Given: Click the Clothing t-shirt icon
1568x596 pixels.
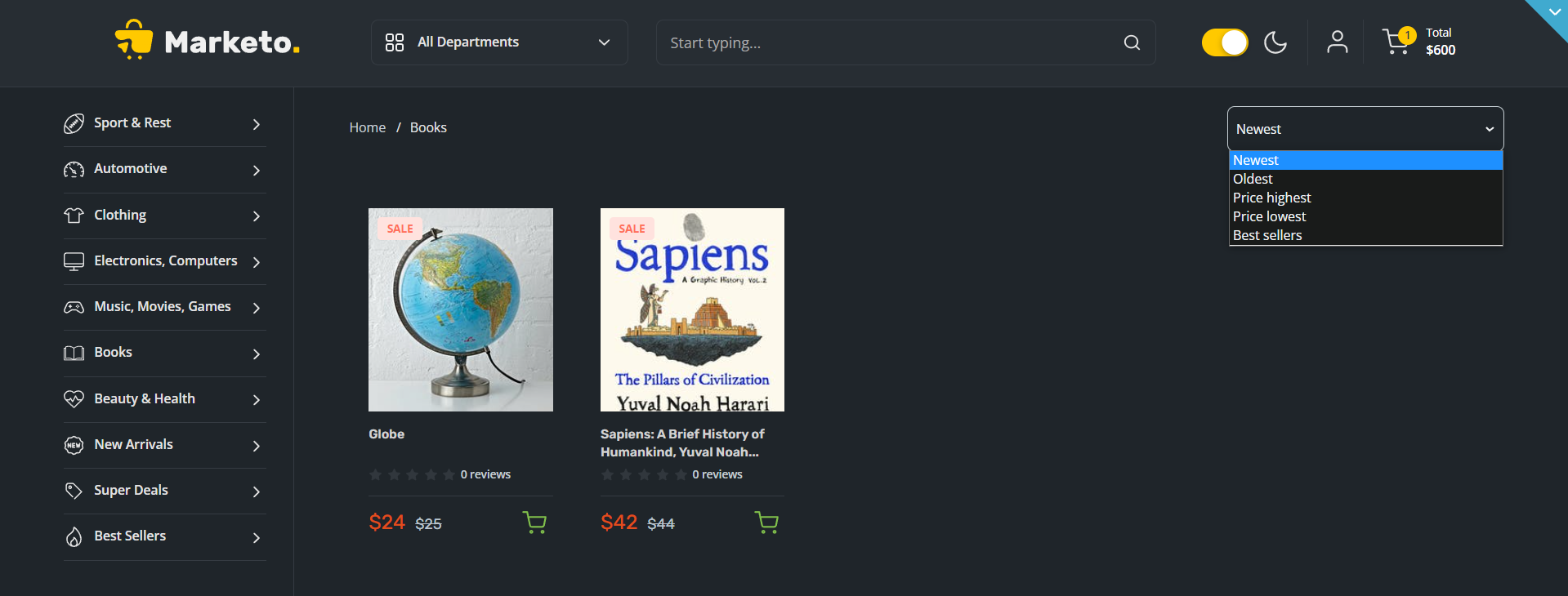Looking at the screenshot, I should click(x=74, y=216).
